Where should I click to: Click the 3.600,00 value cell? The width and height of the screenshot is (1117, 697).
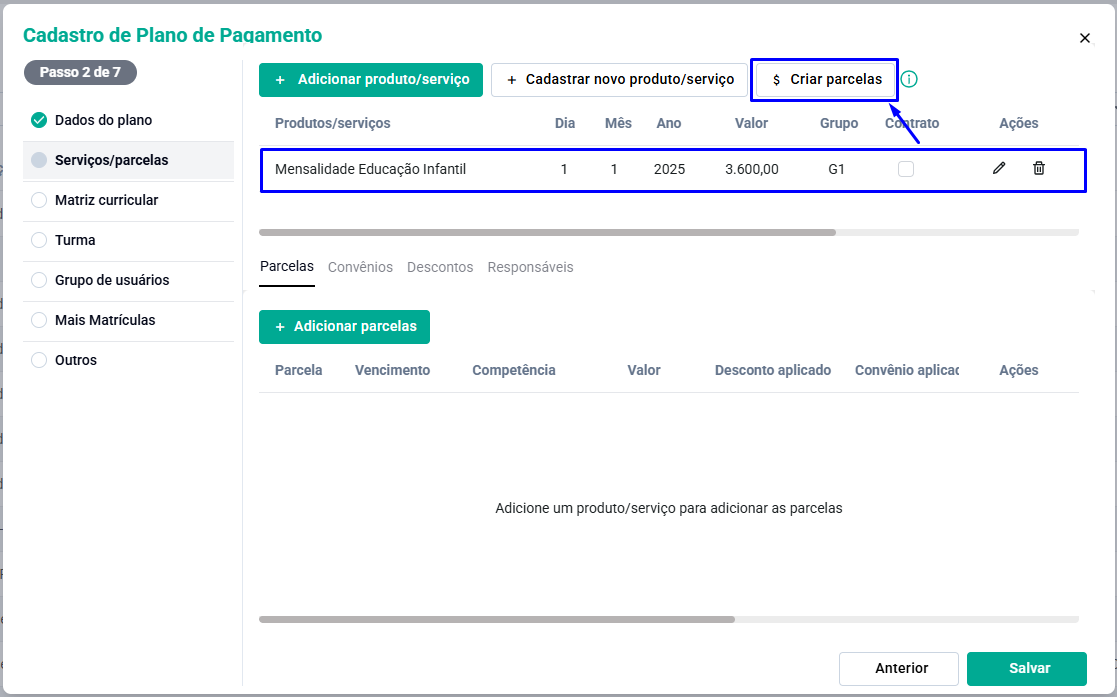(752, 169)
